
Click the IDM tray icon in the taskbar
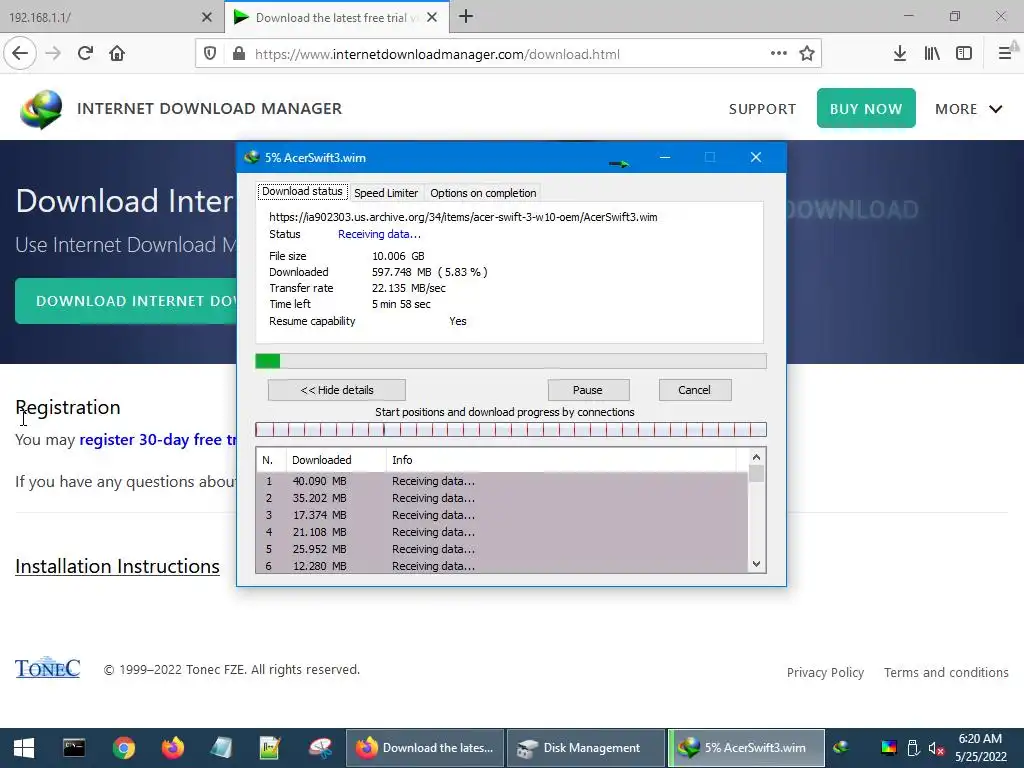pyautogui.click(x=841, y=748)
